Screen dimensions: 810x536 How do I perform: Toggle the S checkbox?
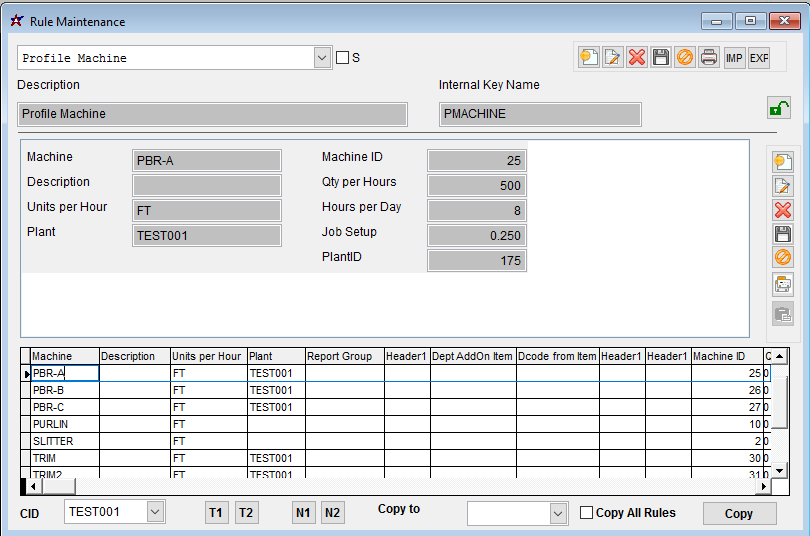click(343, 58)
